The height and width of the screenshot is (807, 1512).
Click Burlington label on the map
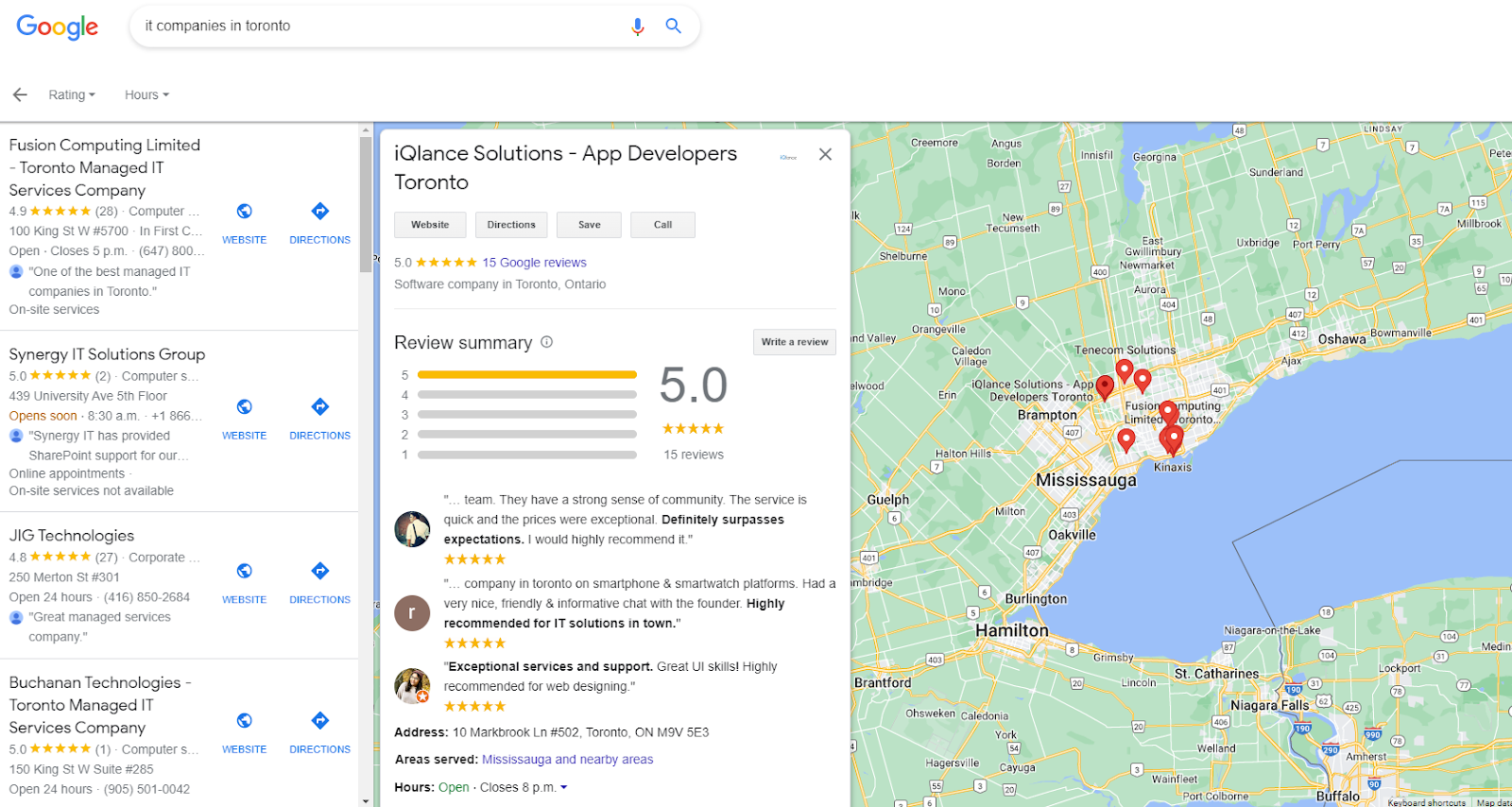click(1036, 599)
